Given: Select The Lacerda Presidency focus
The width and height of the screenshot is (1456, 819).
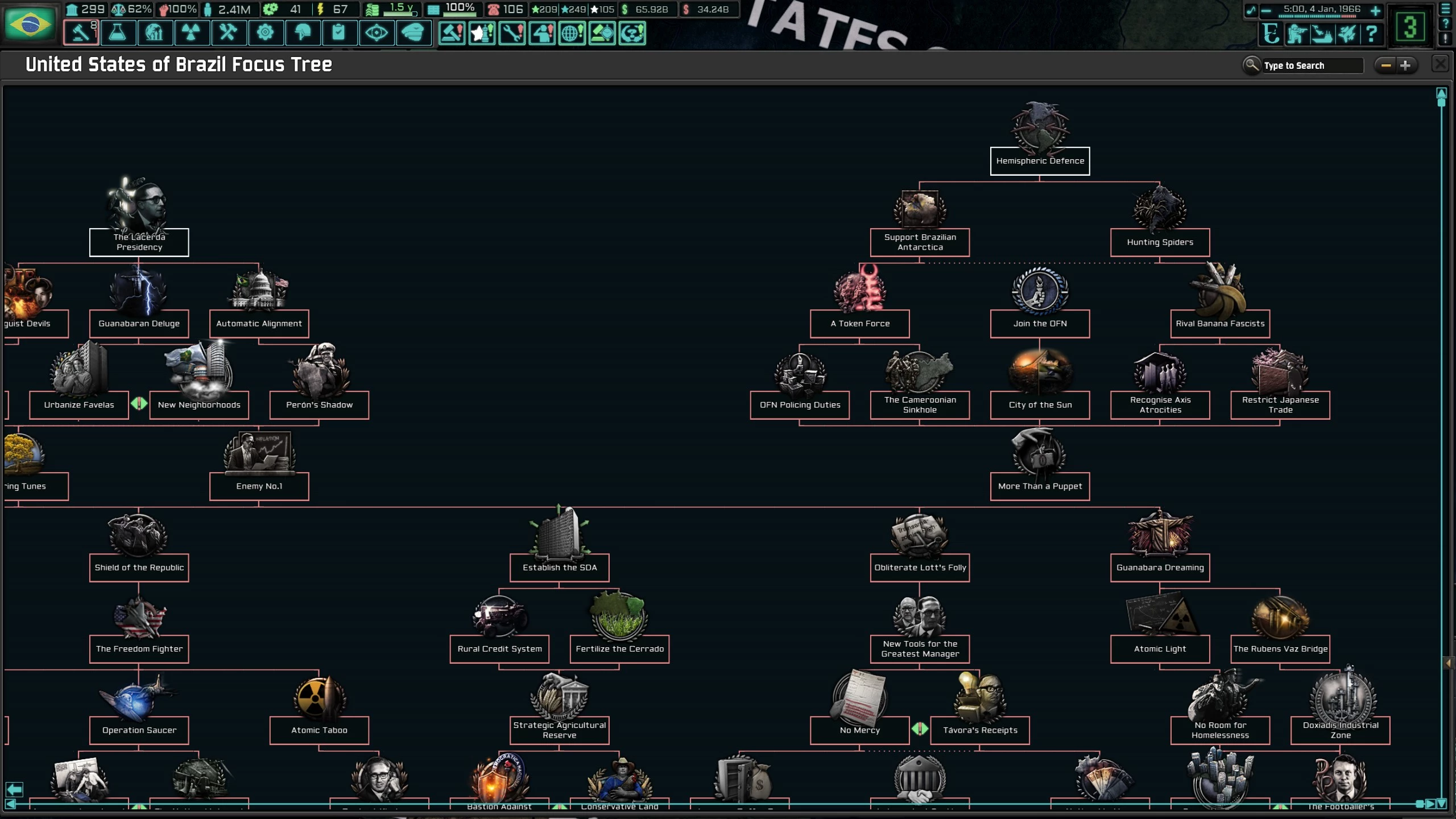Looking at the screenshot, I should (x=139, y=242).
